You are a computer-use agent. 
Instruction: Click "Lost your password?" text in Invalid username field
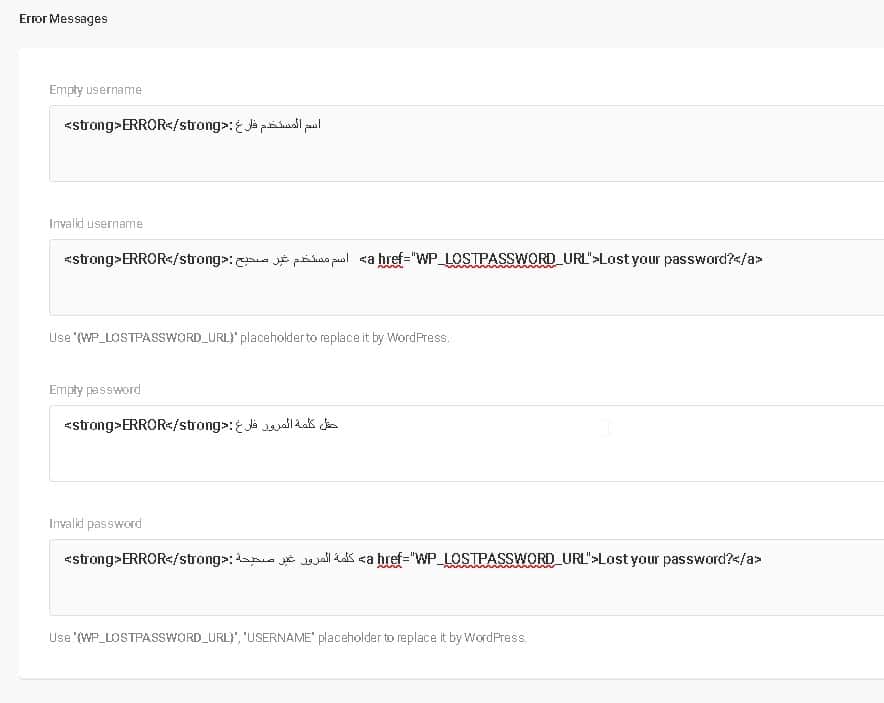(665, 259)
